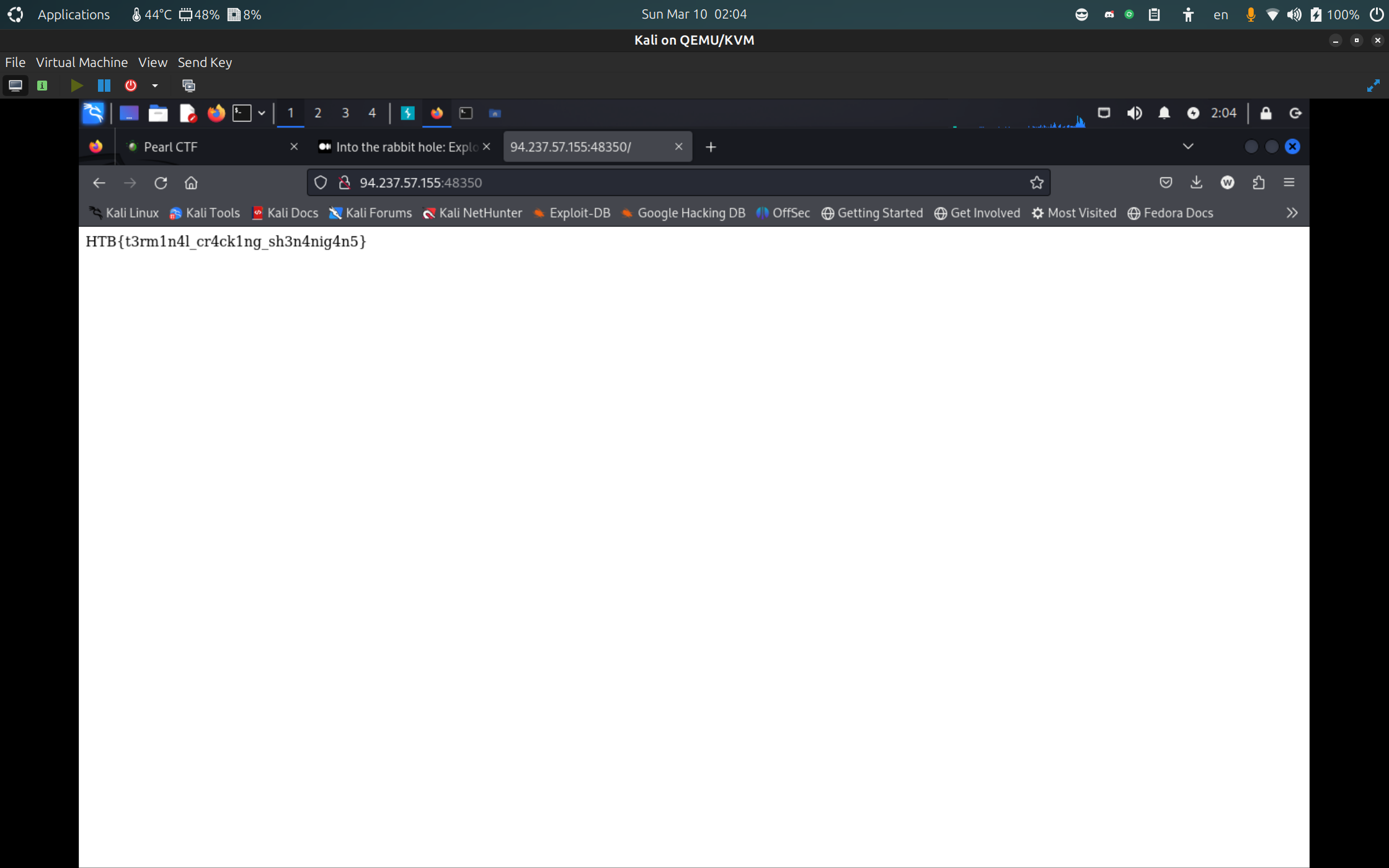Open tracking protection shield icon

click(x=320, y=183)
